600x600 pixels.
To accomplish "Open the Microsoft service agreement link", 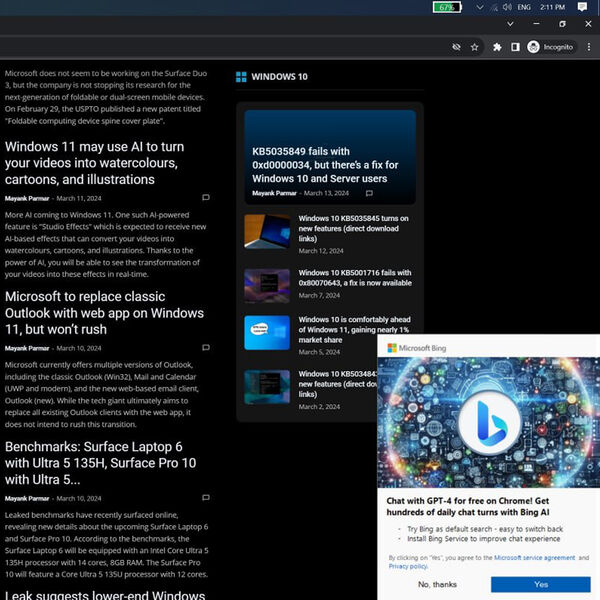I will [534, 557].
